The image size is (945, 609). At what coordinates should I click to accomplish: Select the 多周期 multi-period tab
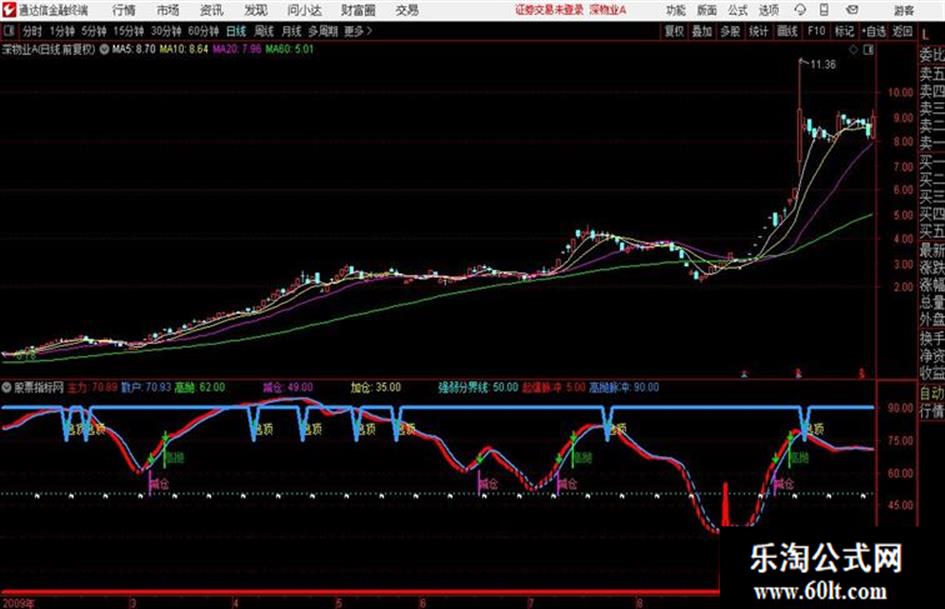(323, 31)
